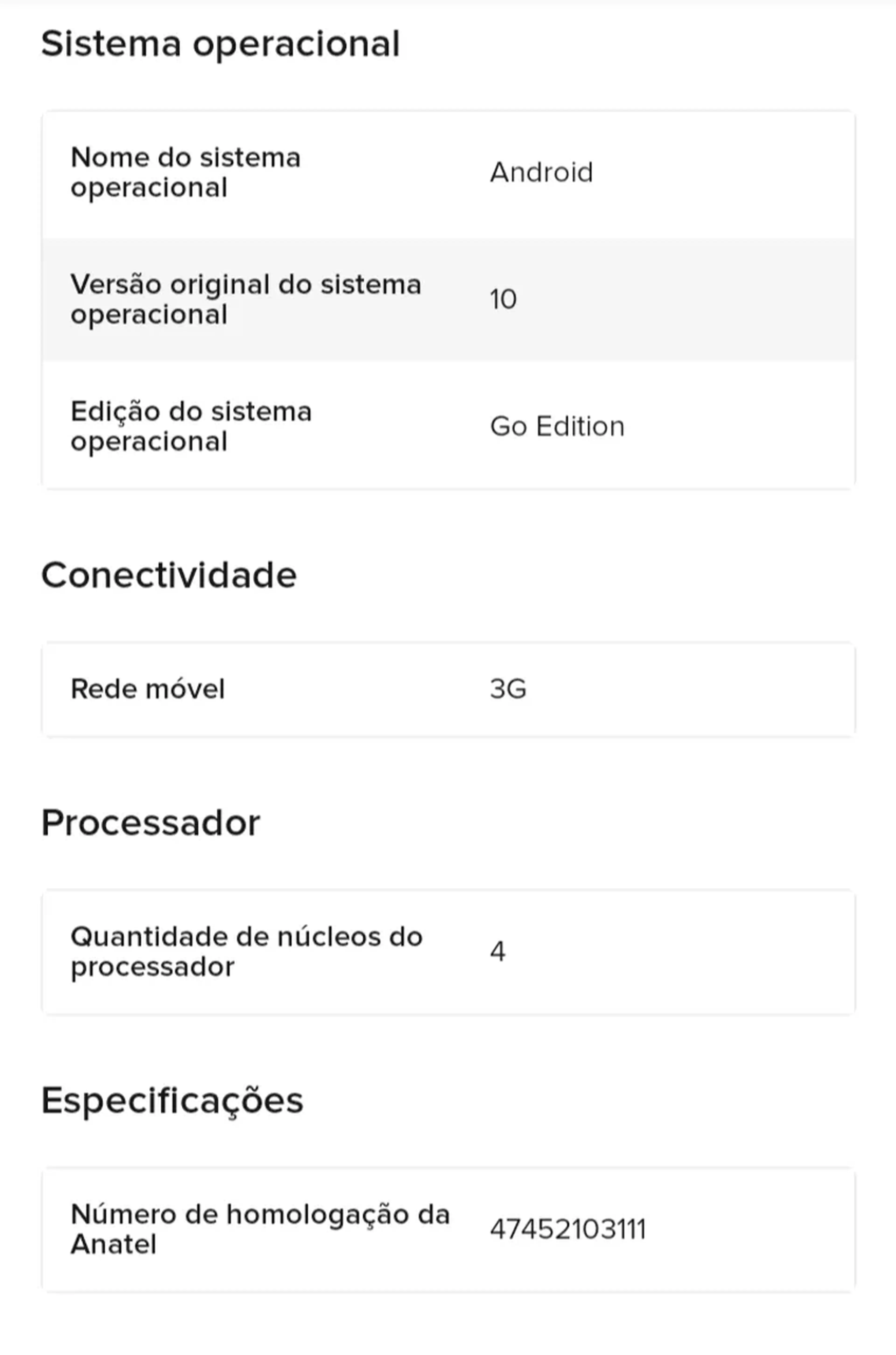
Task: Select the Sistema operacional section heading
Action: [220, 44]
